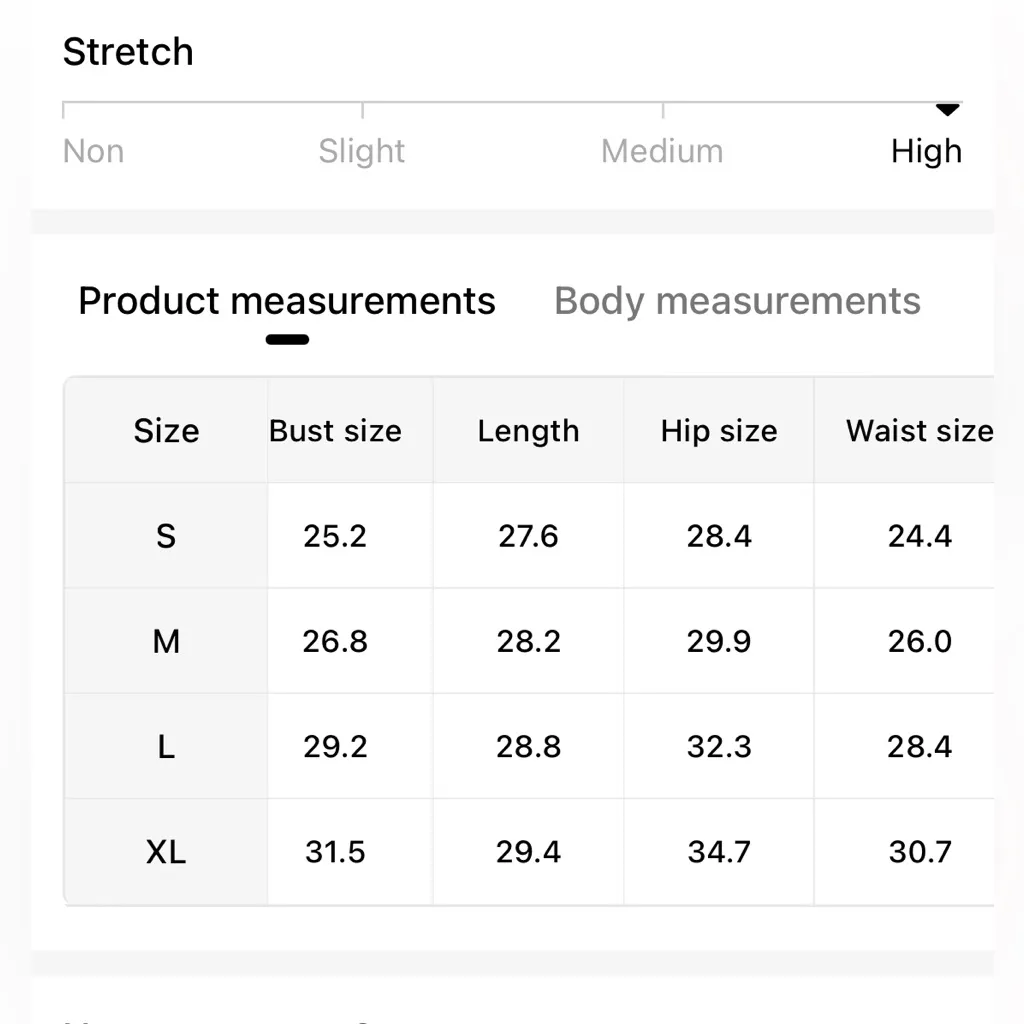Click the Bust size column header
The width and height of the screenshot is (1024, 1024).
pyautogui.click(x=335, y=431)
